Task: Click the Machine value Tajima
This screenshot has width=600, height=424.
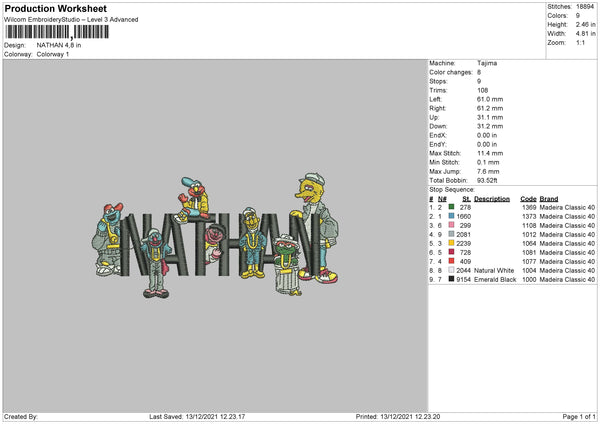Action: (x=487, y=63)
